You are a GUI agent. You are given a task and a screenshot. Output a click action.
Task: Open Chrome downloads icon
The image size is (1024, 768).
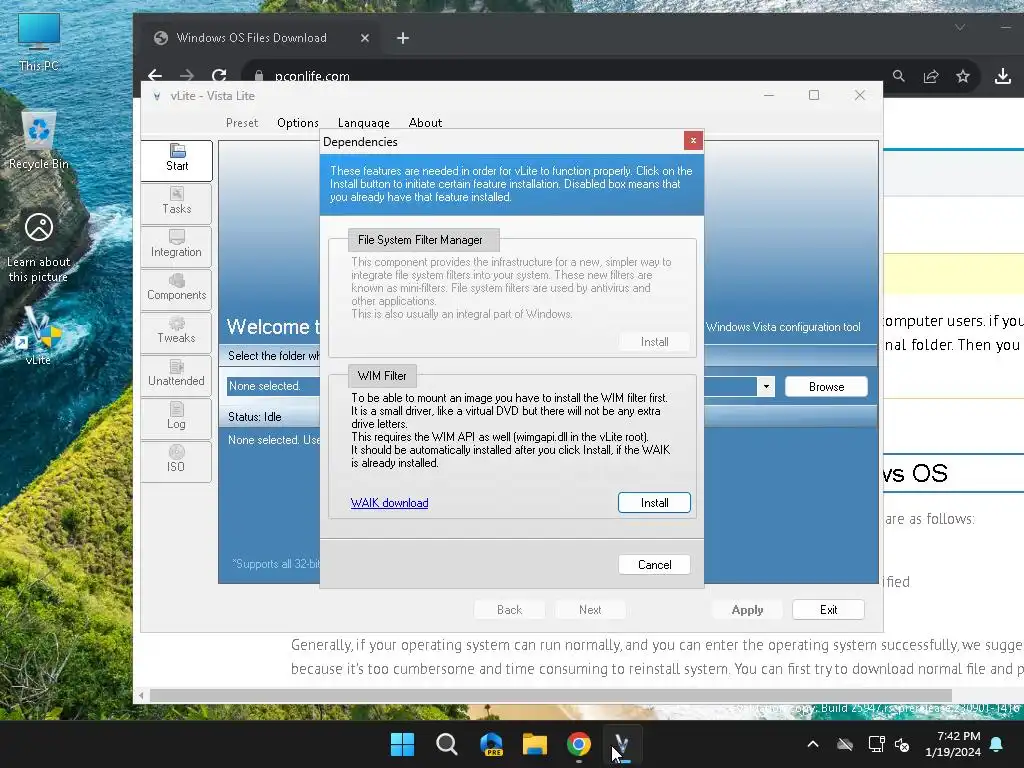point(1002,76)
